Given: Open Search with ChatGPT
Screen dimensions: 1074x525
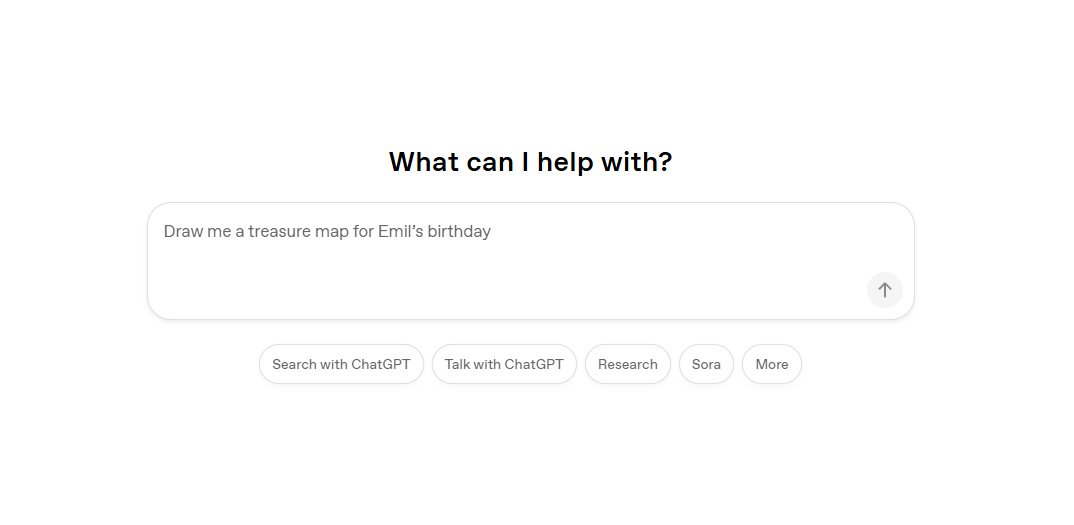Looking at the screenshot, I should point(341,364).
